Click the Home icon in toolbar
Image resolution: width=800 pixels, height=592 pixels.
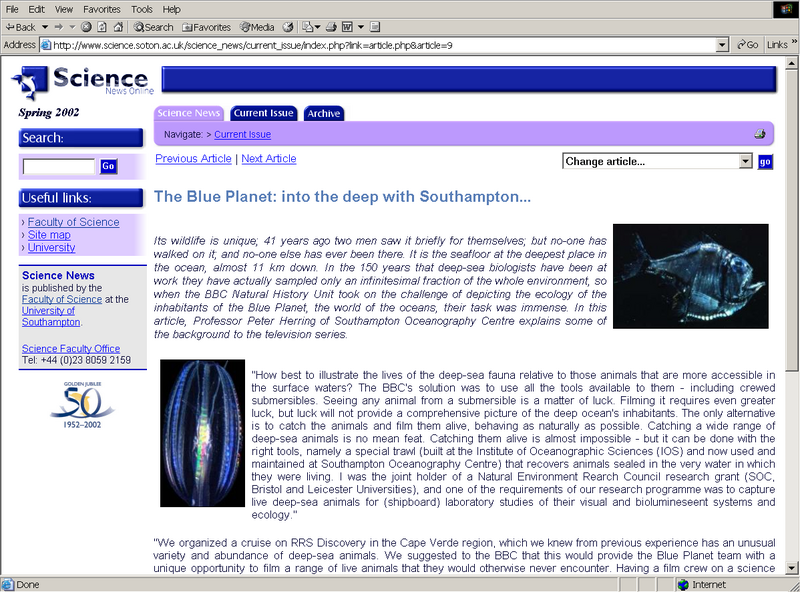pos(118,27)
